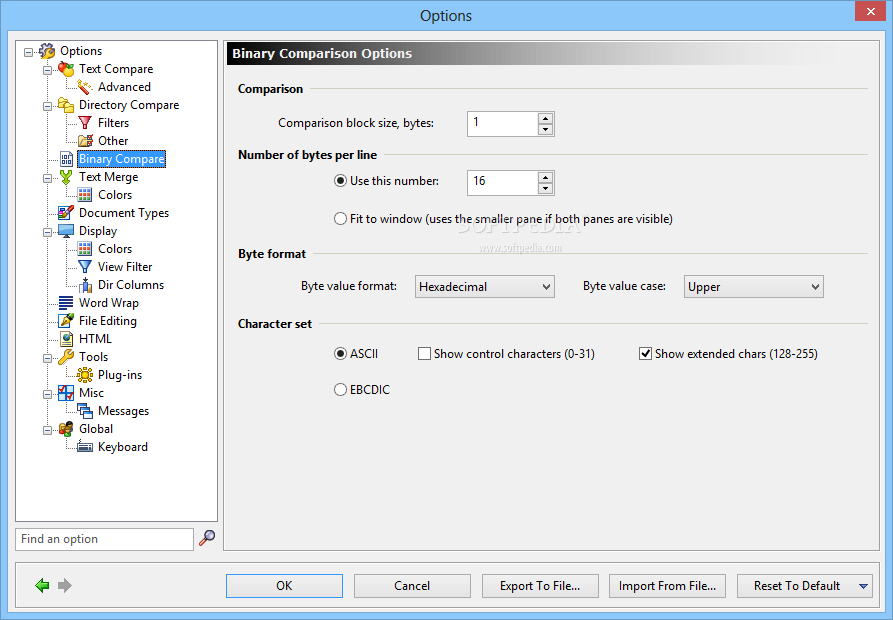Collapse the Global tree node
The image size is (893, 620).
(x=47, y=430)
